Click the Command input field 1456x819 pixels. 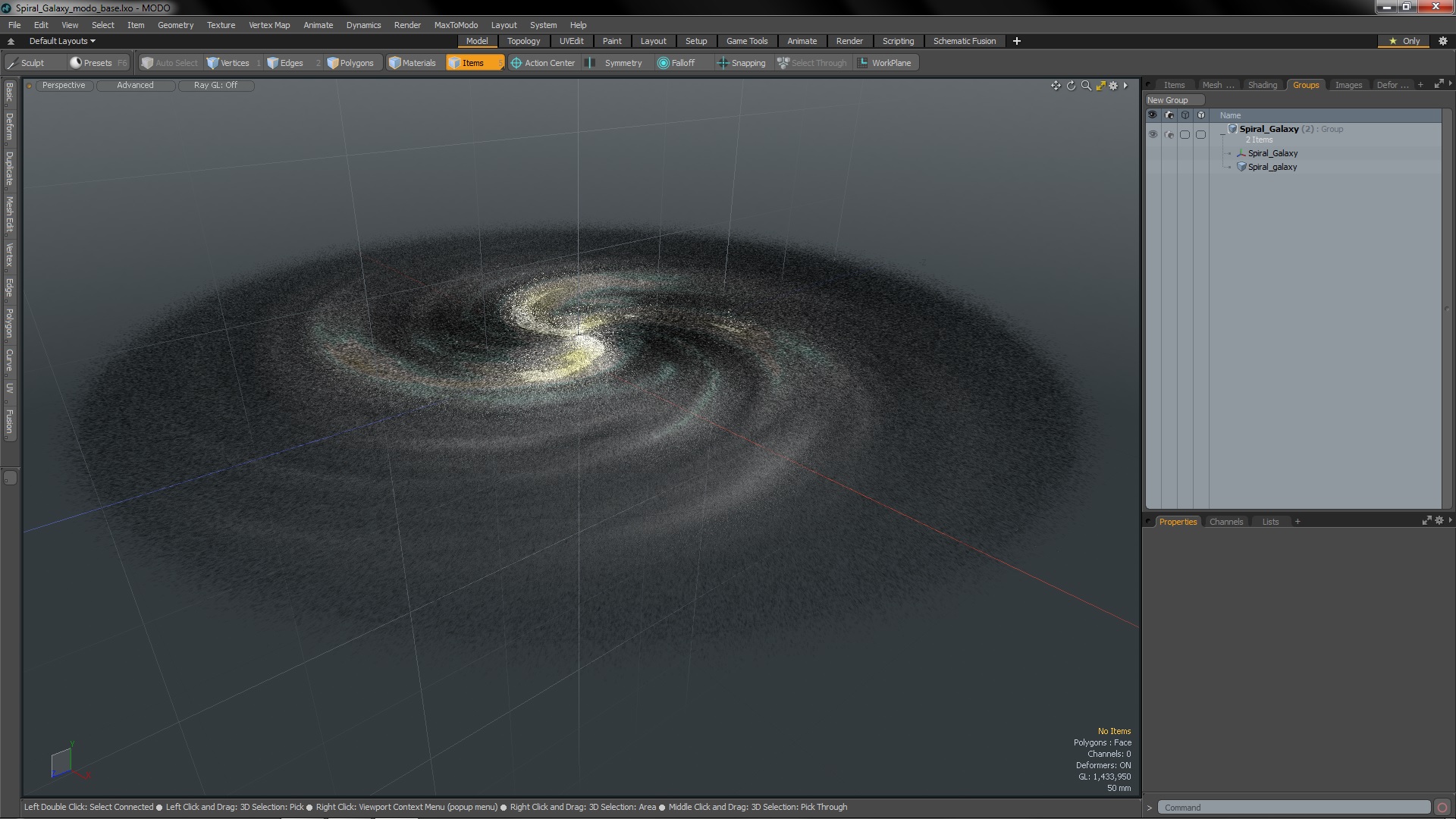(1294, 808)
